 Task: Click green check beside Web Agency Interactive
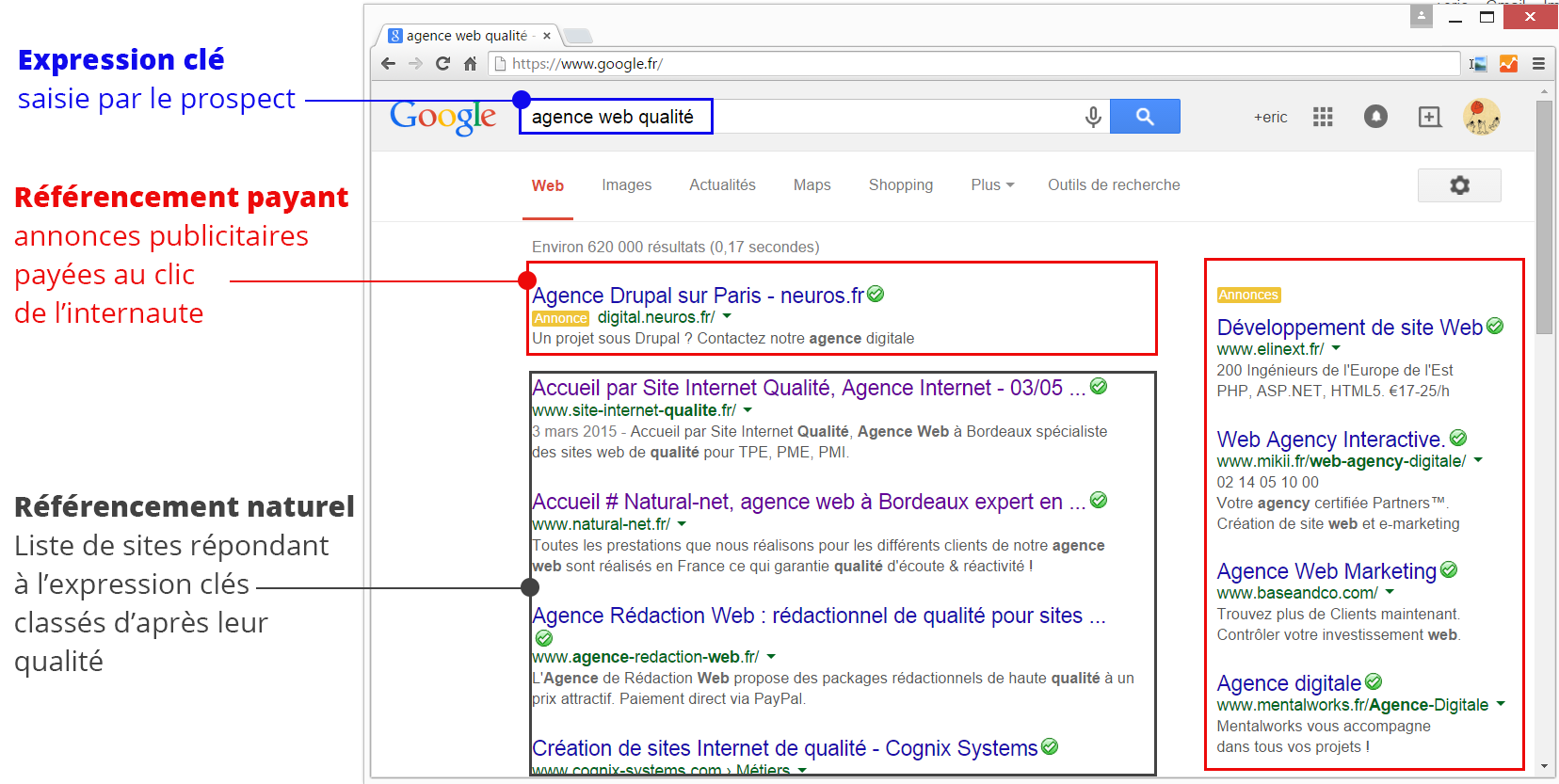point(1458,439)
